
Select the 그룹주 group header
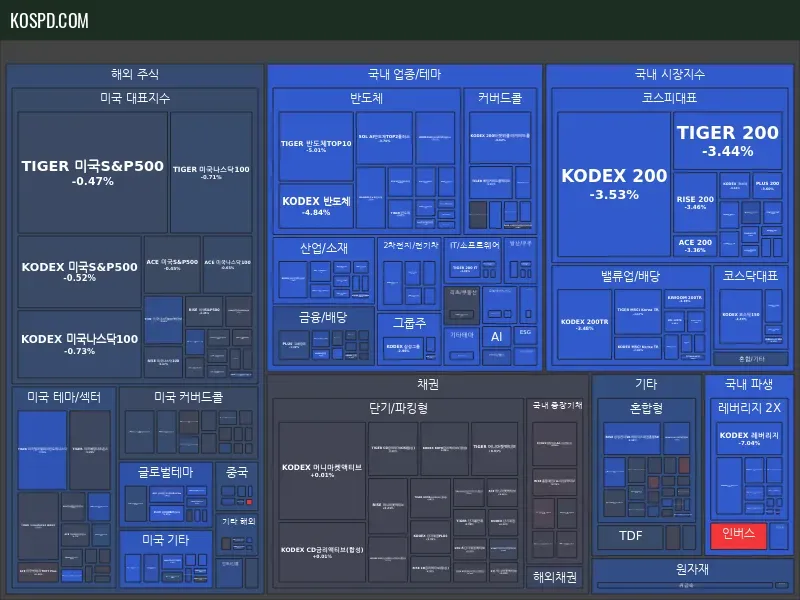409,322
